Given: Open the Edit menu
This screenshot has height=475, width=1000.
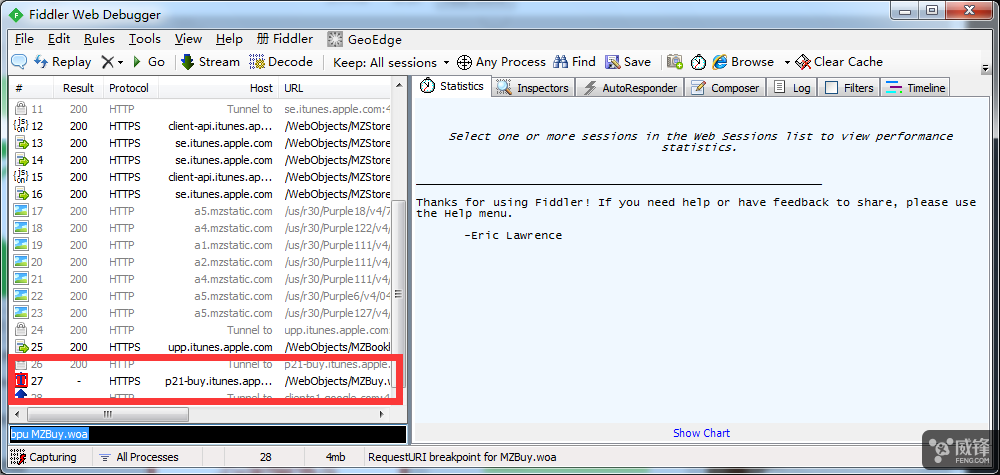Looking at the screenshot, I should 59,39.
